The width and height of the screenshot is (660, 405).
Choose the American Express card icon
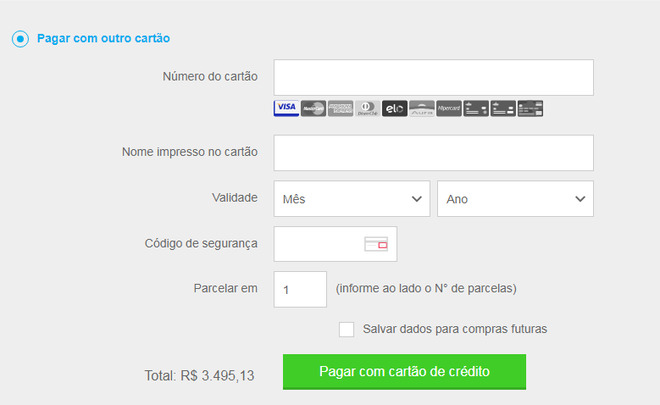tap(340, 108)
